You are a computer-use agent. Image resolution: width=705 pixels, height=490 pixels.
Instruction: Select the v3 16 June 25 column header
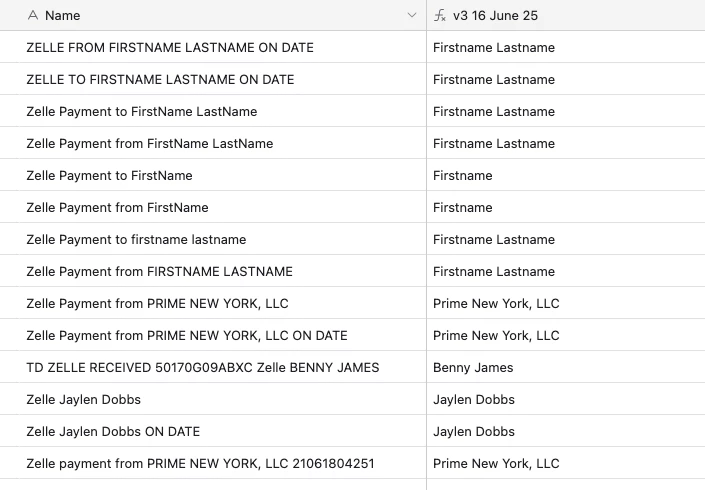click(566, 15)
